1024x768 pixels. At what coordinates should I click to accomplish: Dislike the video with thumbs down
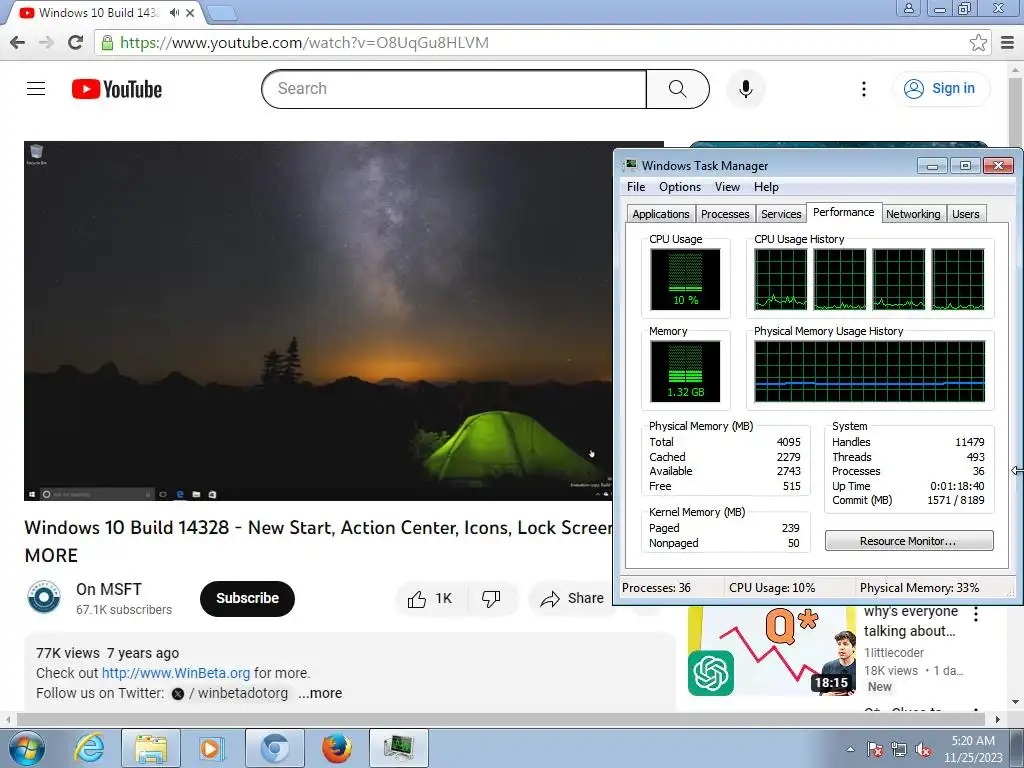pyautogui.click(x=491, y=598)
